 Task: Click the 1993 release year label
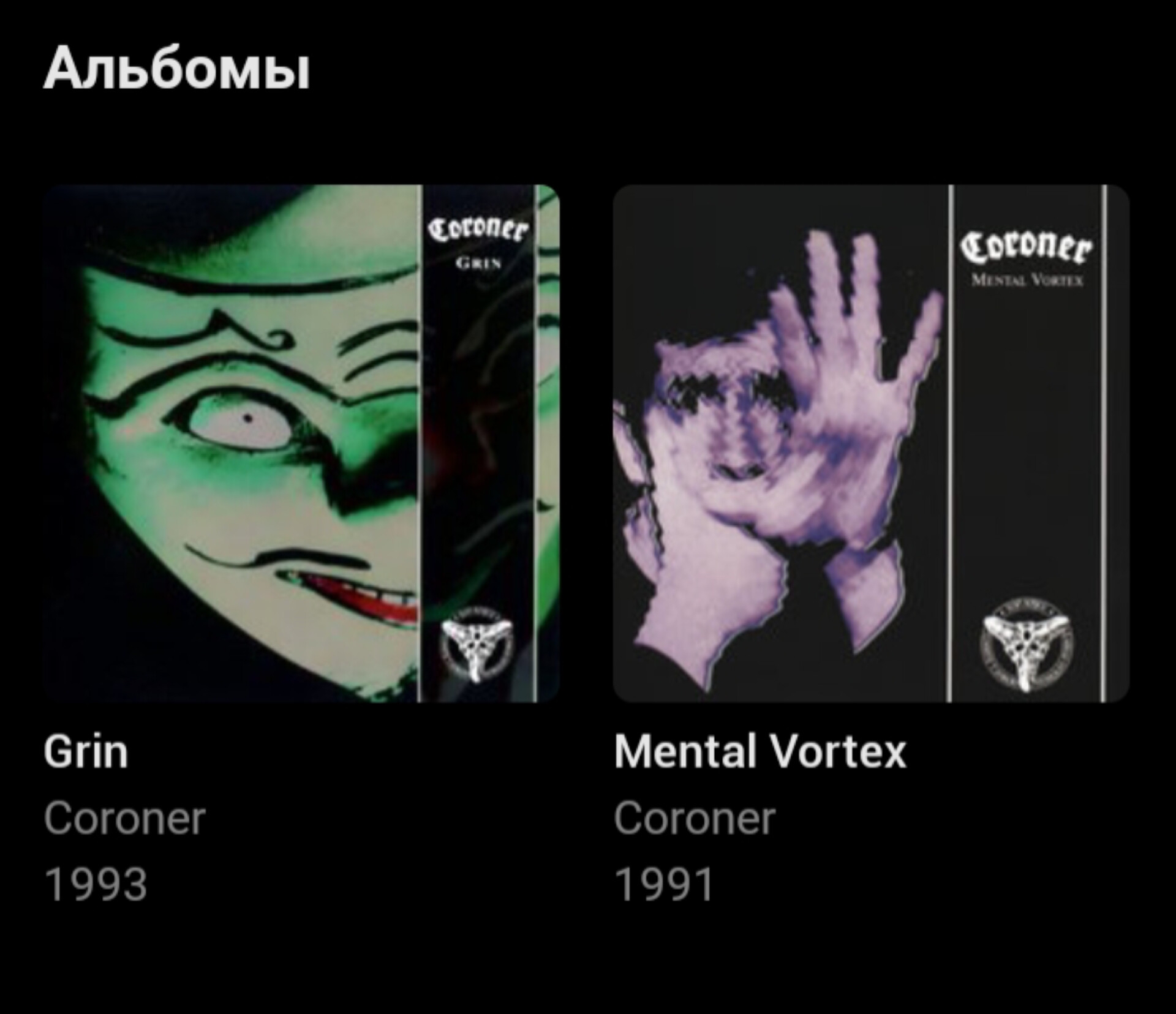[x=96, y=884]
